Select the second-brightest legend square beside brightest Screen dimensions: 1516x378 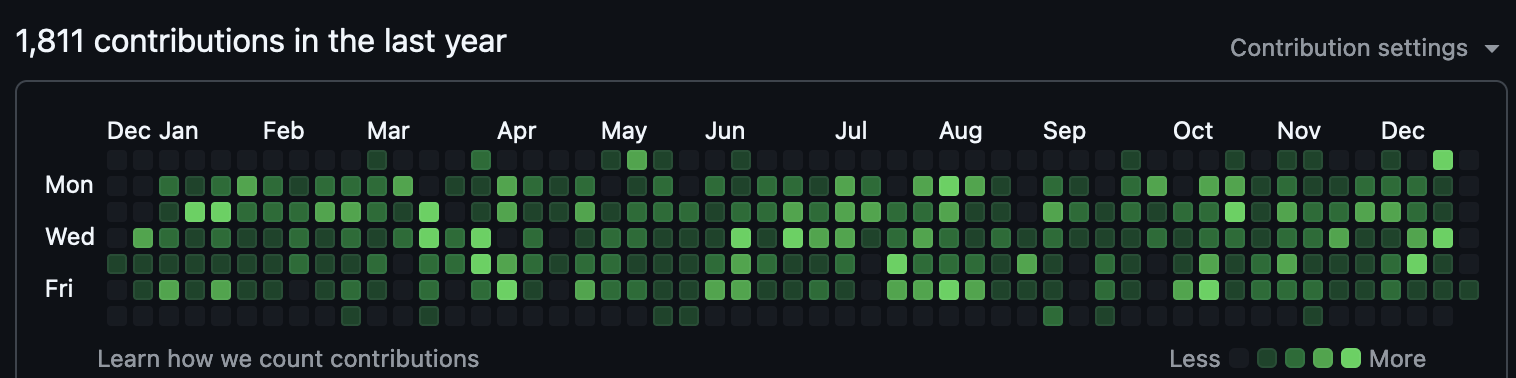(x=1323, y=358)
